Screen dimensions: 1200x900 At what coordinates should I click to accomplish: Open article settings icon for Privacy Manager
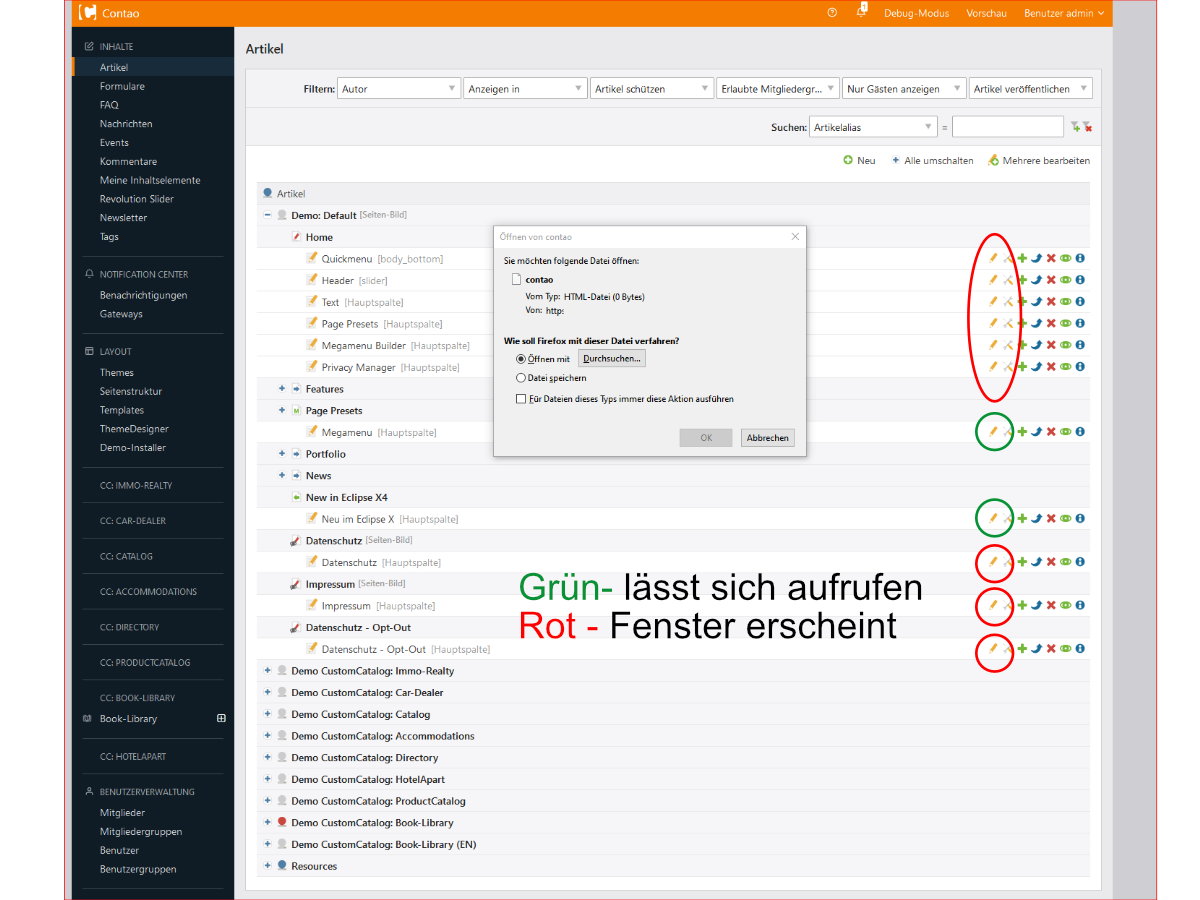pyautogui.click(x=1008, y=367)
